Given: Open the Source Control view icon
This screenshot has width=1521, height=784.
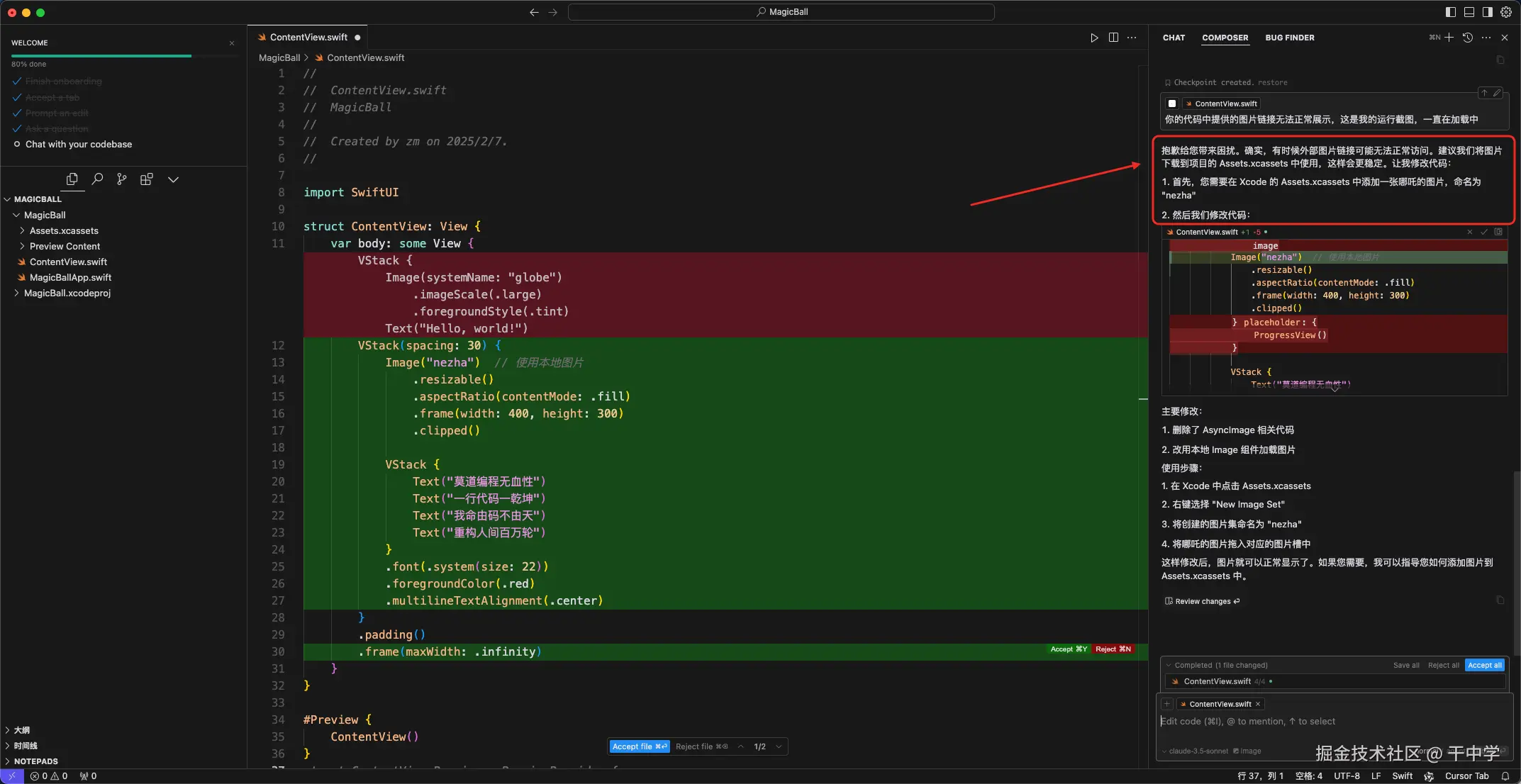Looking at the screenshot, I should coord(122,179).
